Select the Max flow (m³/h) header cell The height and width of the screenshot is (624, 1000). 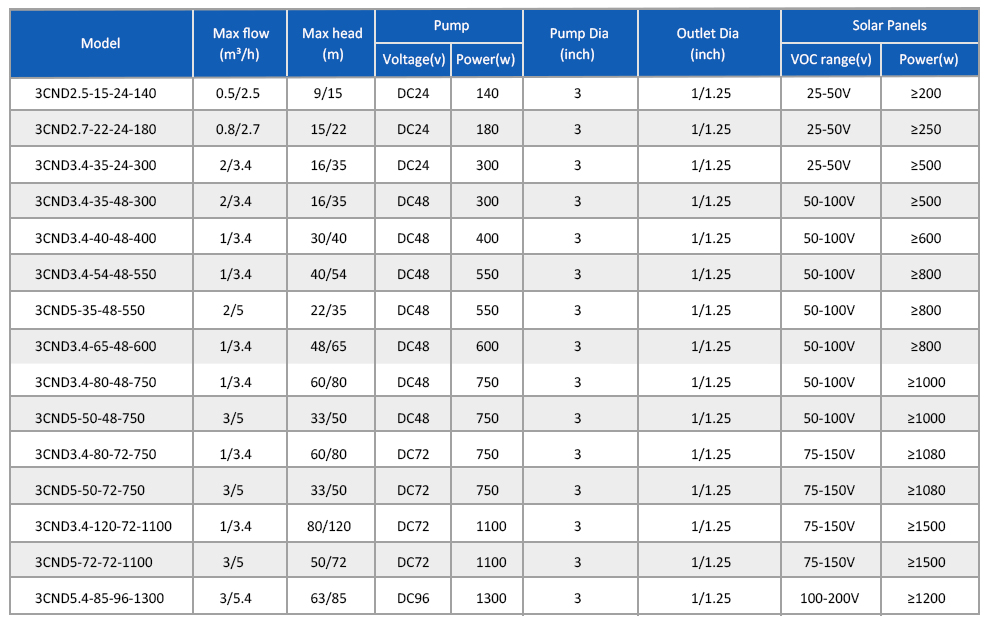click(241, 46)
